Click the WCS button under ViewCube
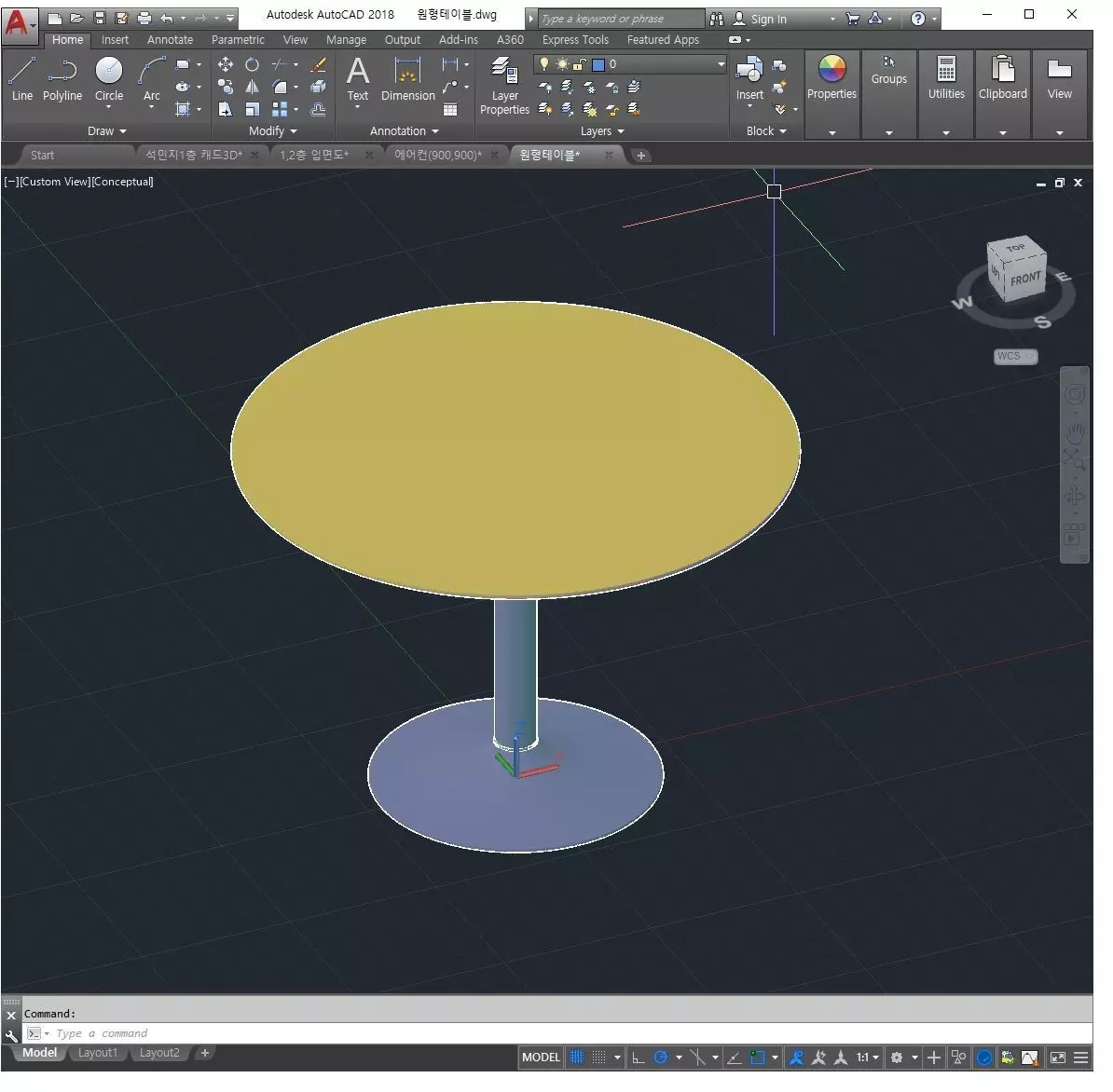1113x1092 pixels. coord(1016,356)
